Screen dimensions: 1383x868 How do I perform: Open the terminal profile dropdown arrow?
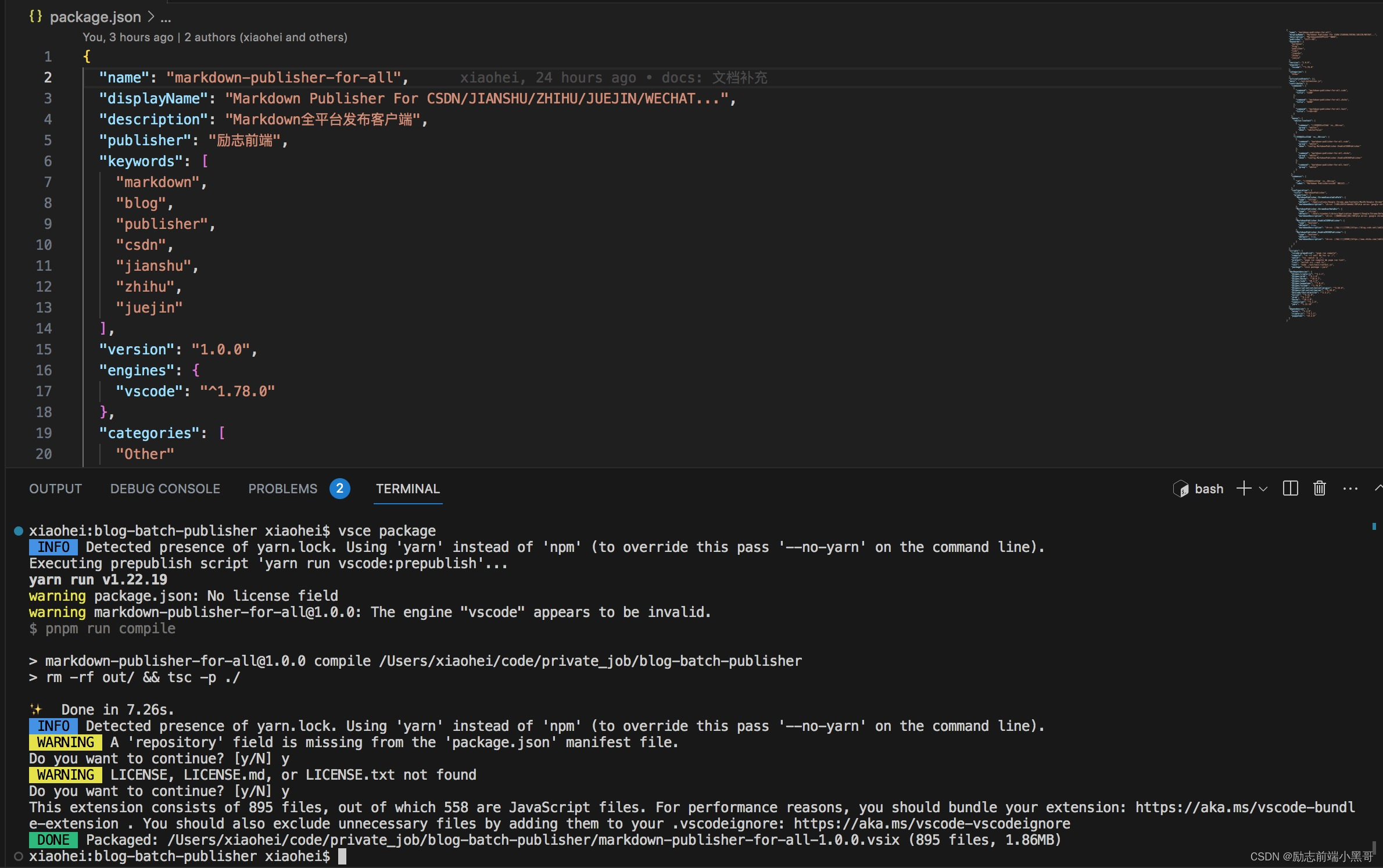tap(1262, 489)
